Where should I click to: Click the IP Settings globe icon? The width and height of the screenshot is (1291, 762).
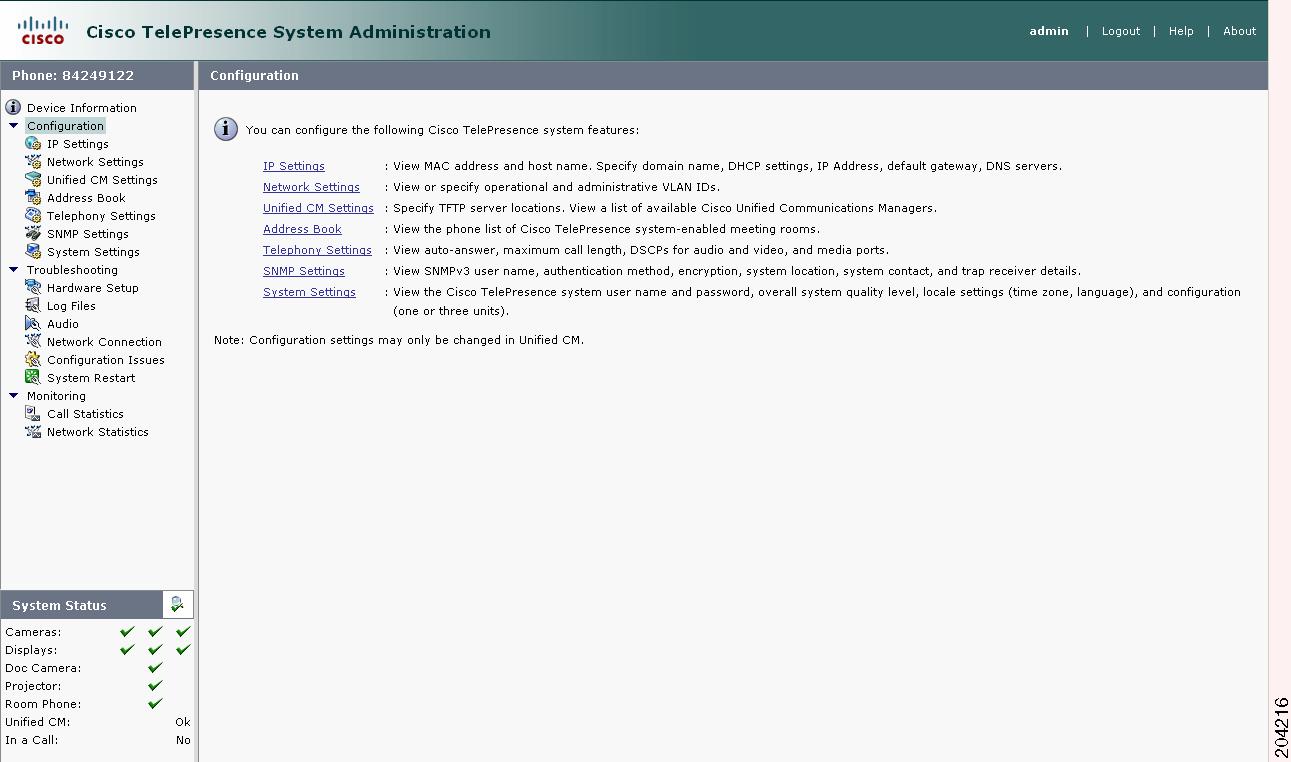tap(33, 143)
